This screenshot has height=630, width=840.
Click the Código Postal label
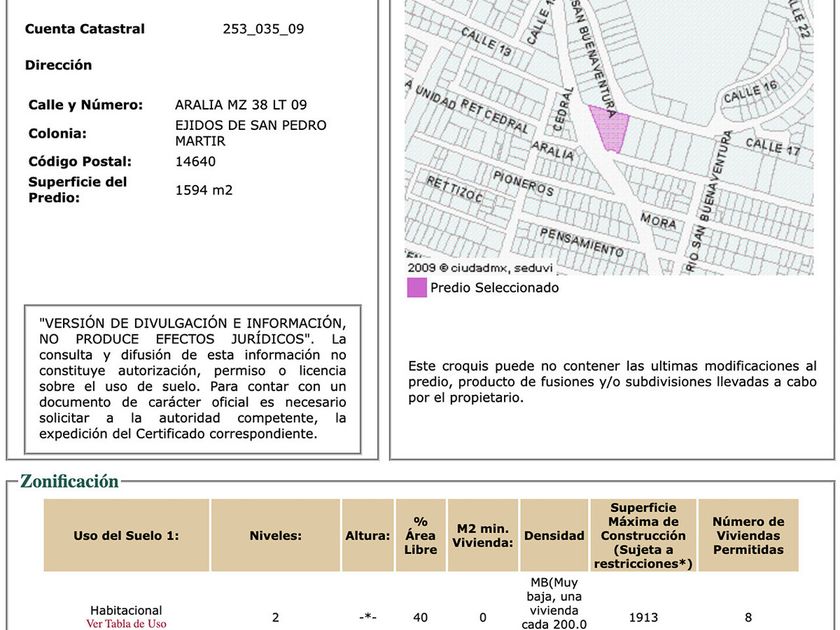click(80, 161)
